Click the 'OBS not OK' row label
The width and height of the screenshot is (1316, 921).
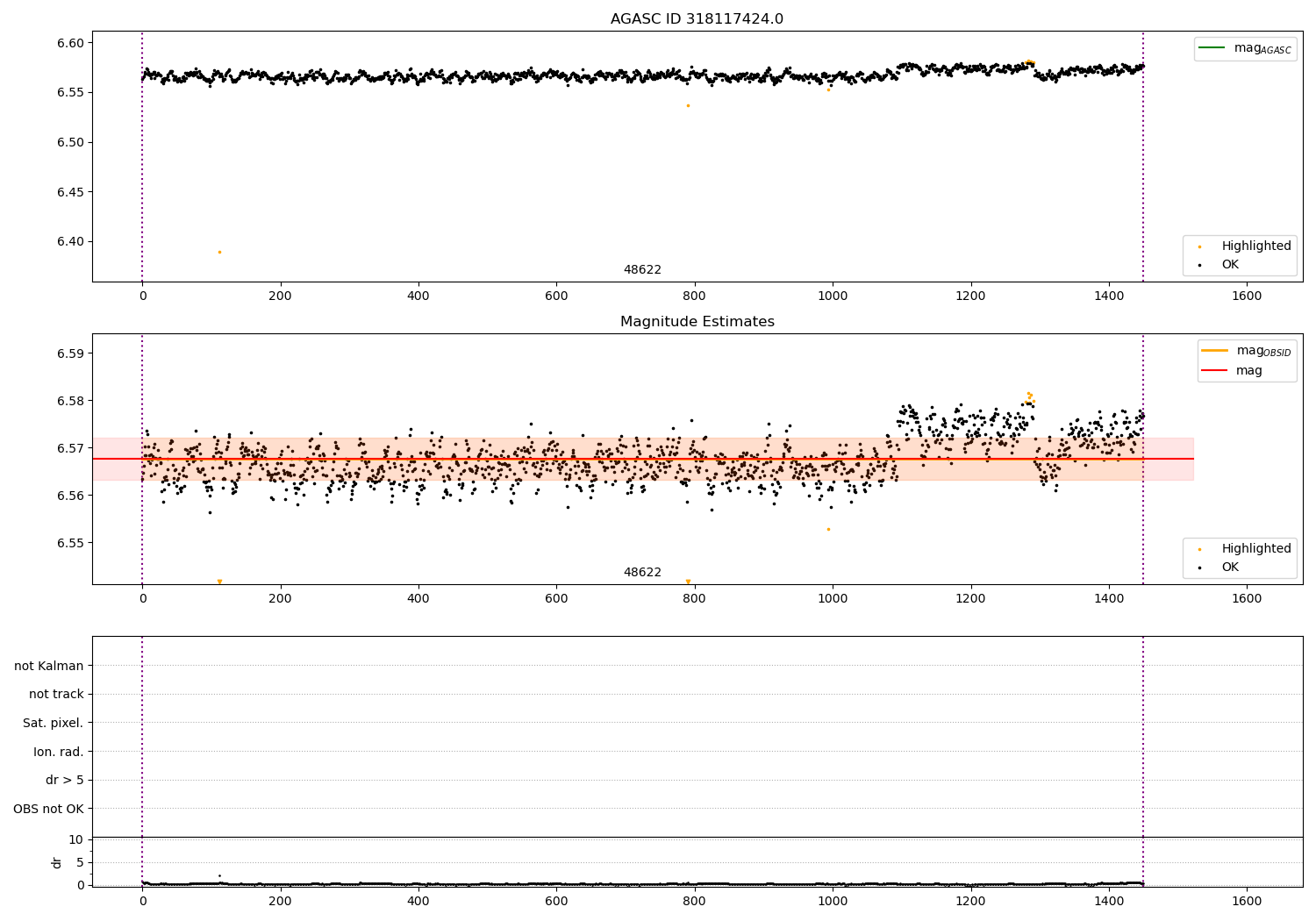tap(48, 809)
